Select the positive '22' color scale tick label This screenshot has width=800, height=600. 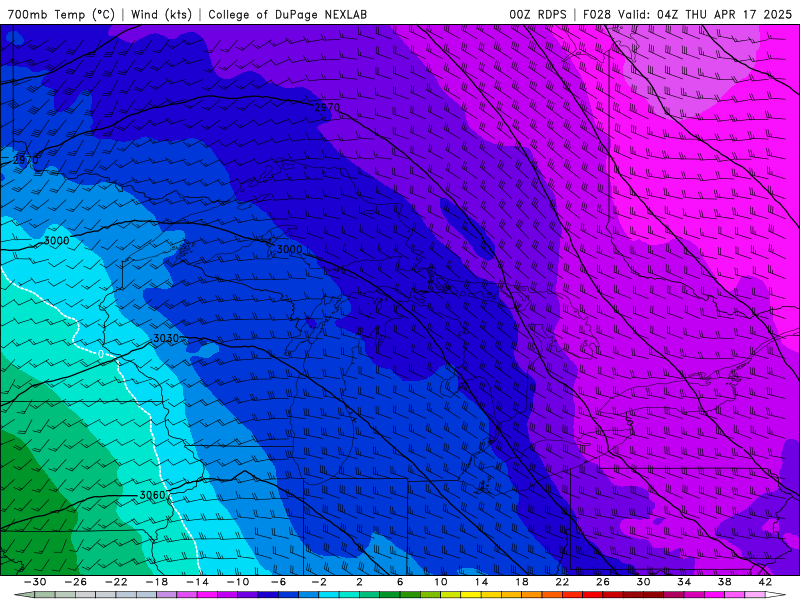tap(562, 582)
